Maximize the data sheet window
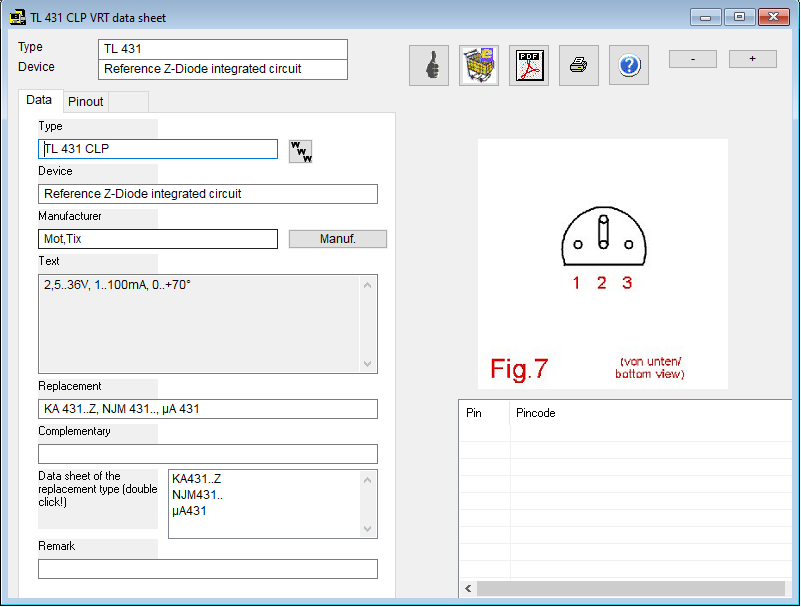This screenshot has width=801, height=607. pos(739,17)
